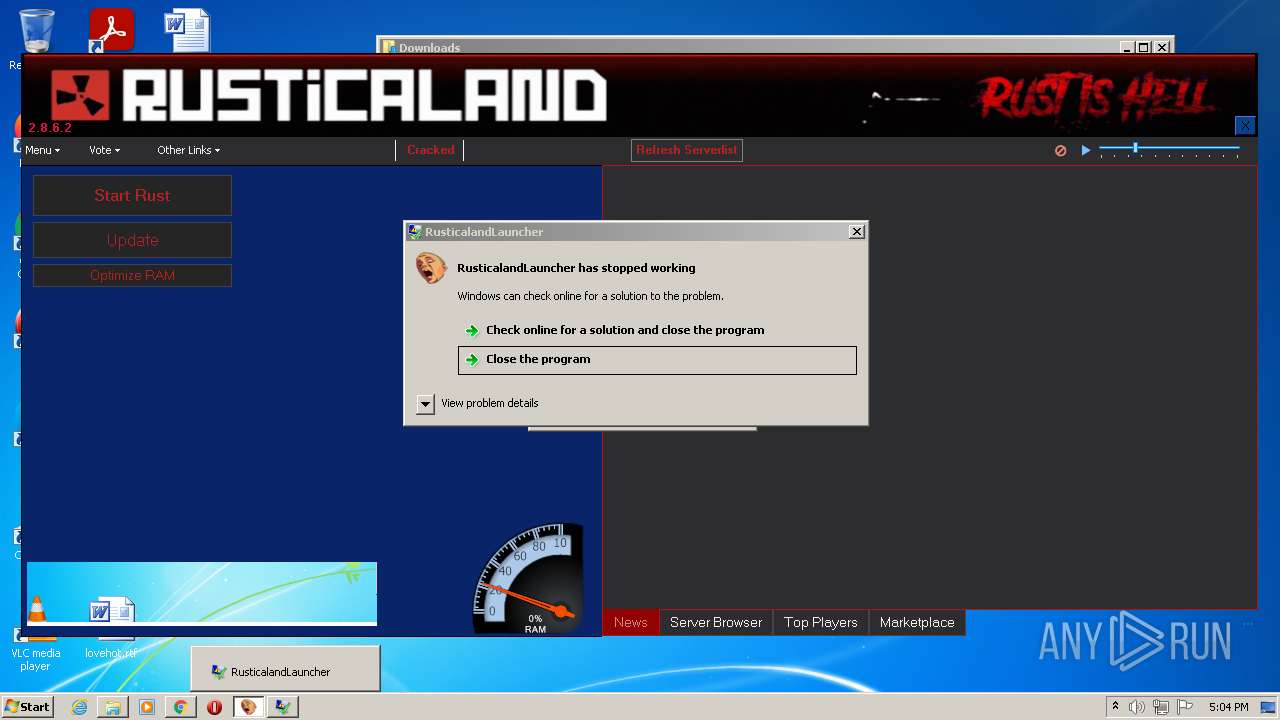Close the crash dialog with its X

point(856,231)
